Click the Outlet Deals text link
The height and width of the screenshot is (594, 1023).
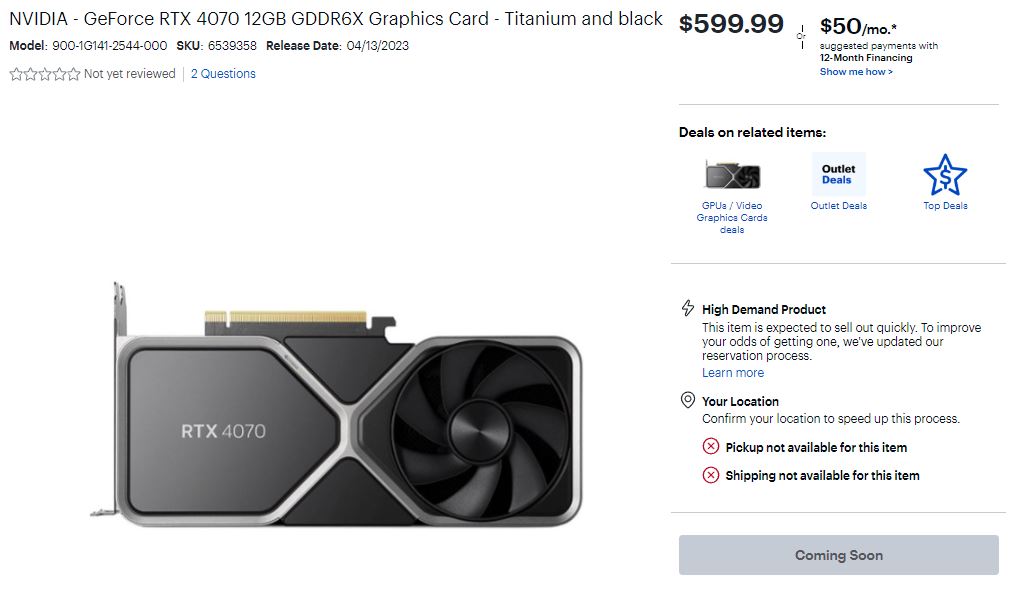838,206
